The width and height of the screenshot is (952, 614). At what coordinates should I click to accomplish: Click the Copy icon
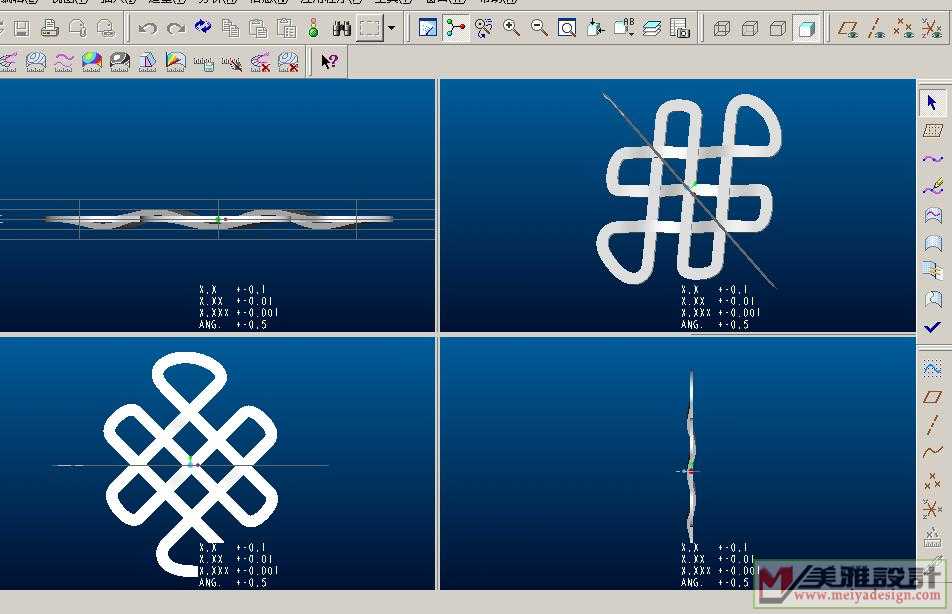tap(231, 28)
